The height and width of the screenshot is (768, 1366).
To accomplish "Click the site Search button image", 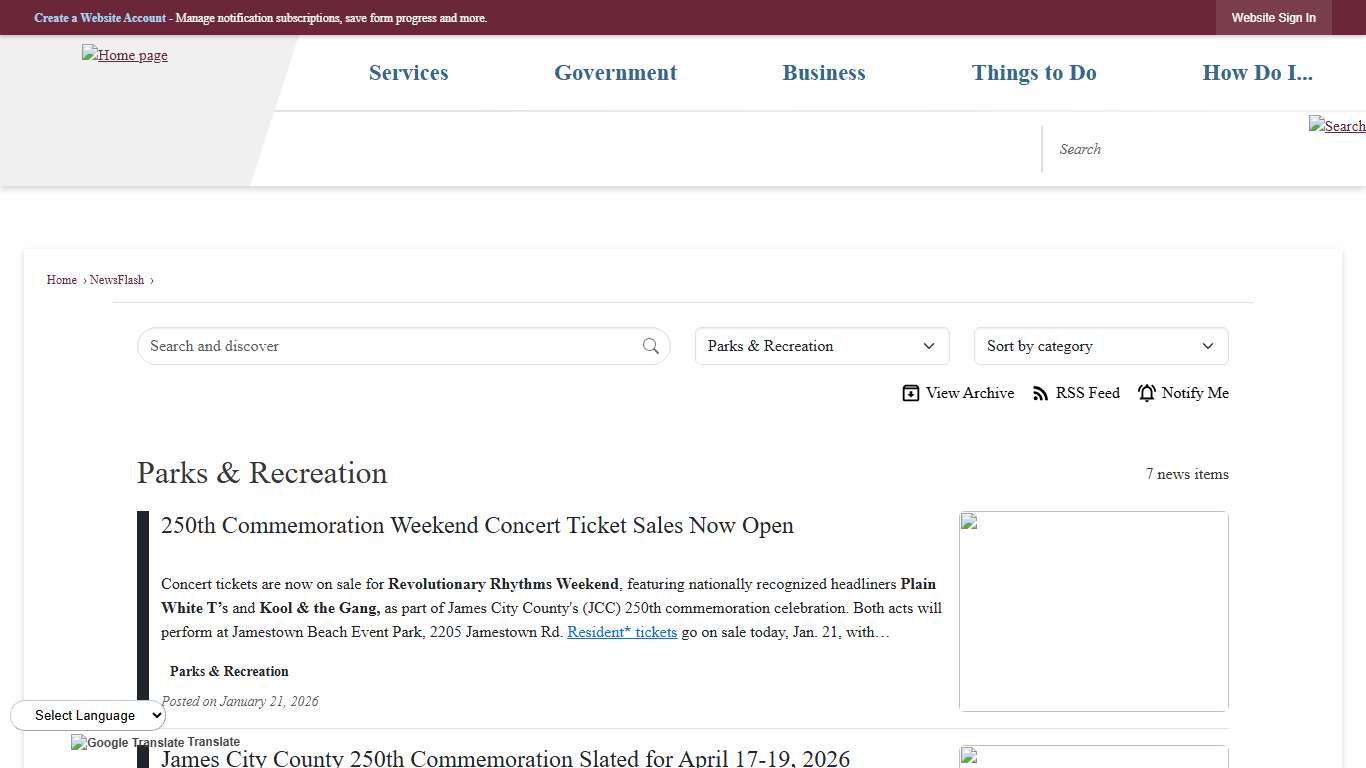I will click(x=1336, y=126).
